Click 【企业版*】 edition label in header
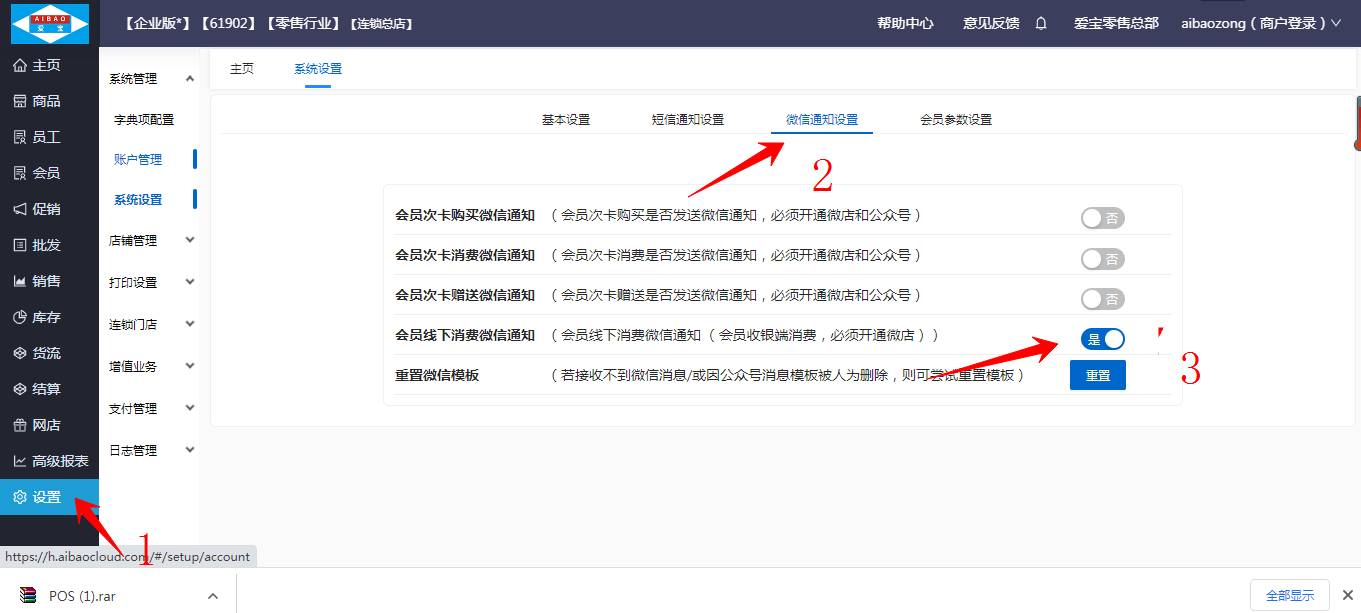Image resolution: width=1361 pixels, height=613 pixels. coord(157,23)
